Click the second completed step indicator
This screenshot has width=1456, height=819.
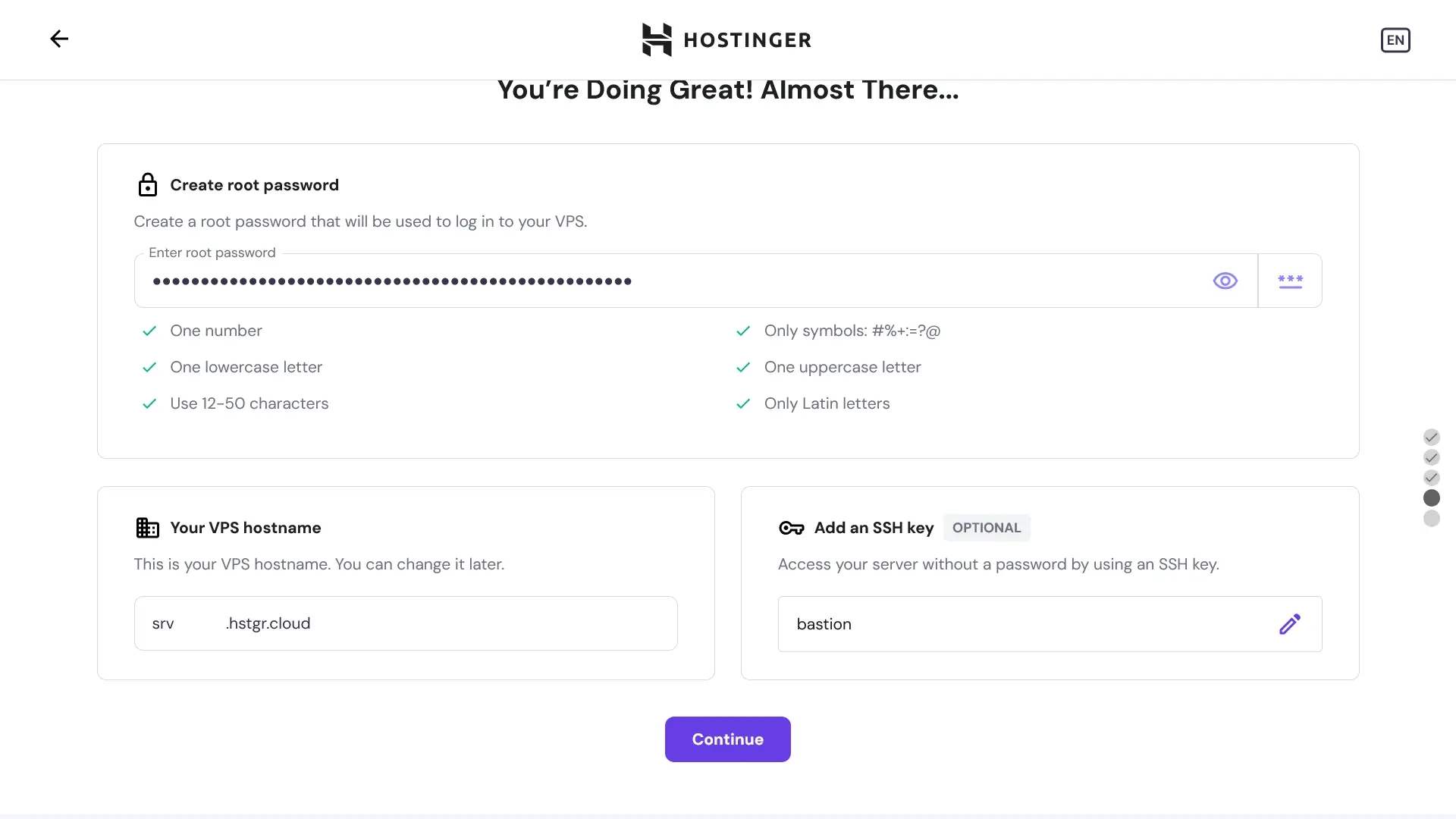pyautogui.click(x=1431, y=457)
